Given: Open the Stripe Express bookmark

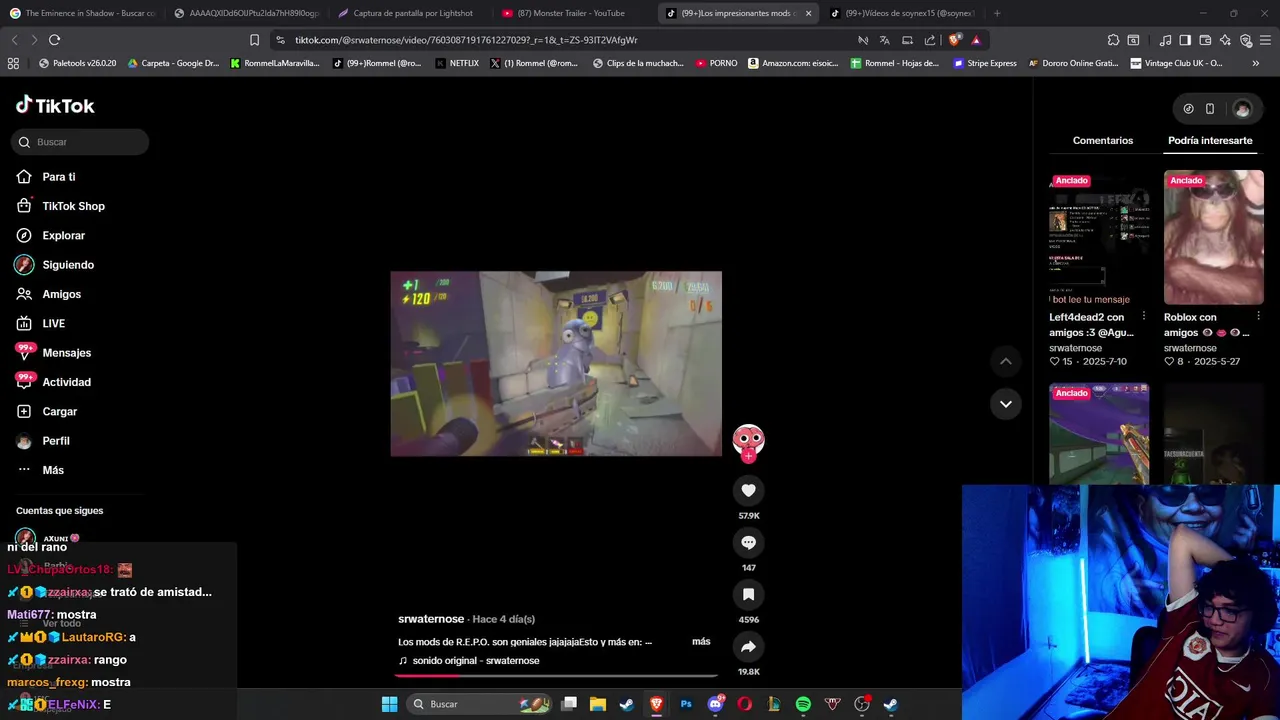Looking at the screenshot, I should pyautogui.click(x=984, y=63).
